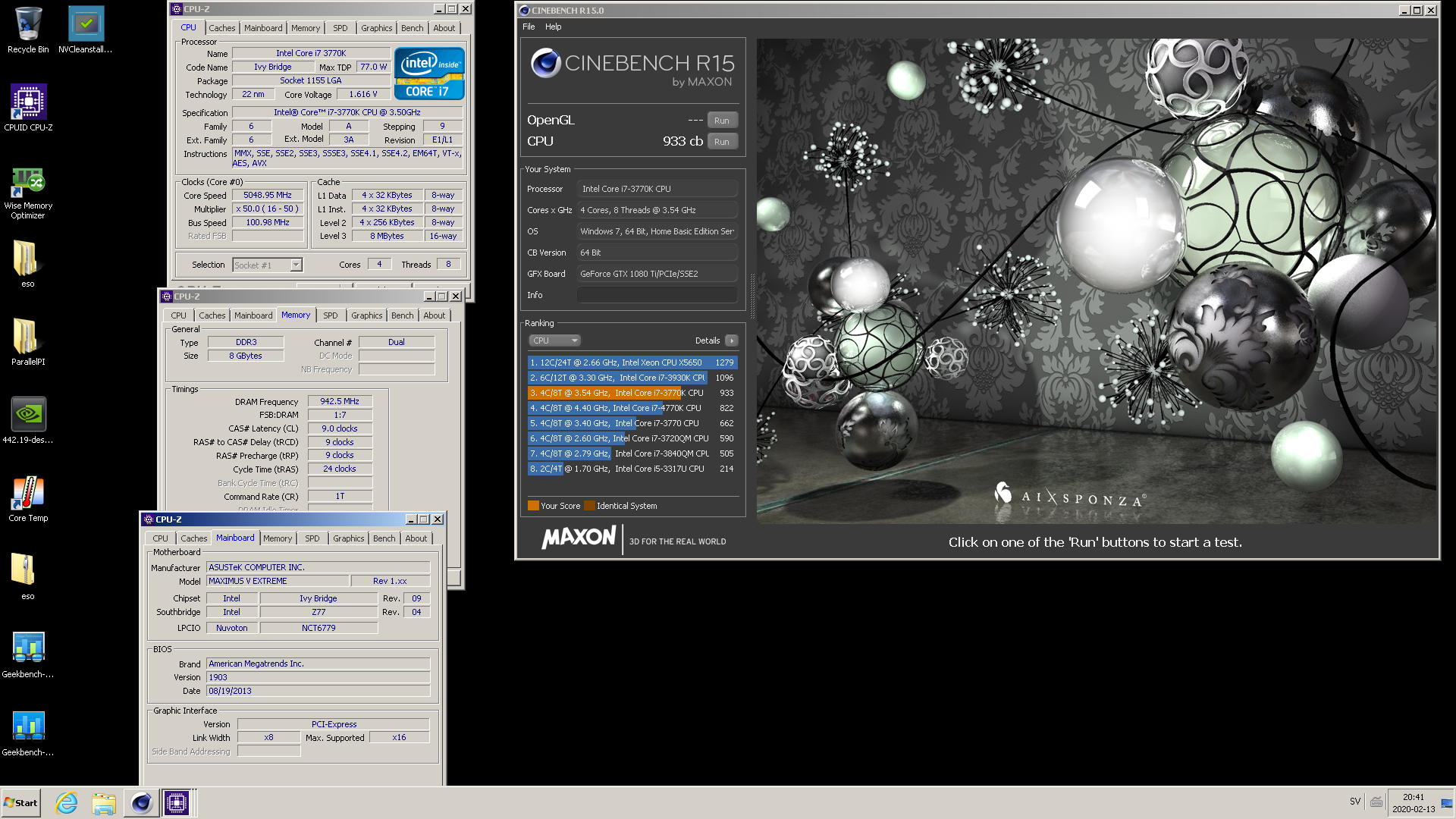Click the Processor field in Your System
Image resolution: width=1456 pixels, height=819 pixels.
click(x=657, y=189)
